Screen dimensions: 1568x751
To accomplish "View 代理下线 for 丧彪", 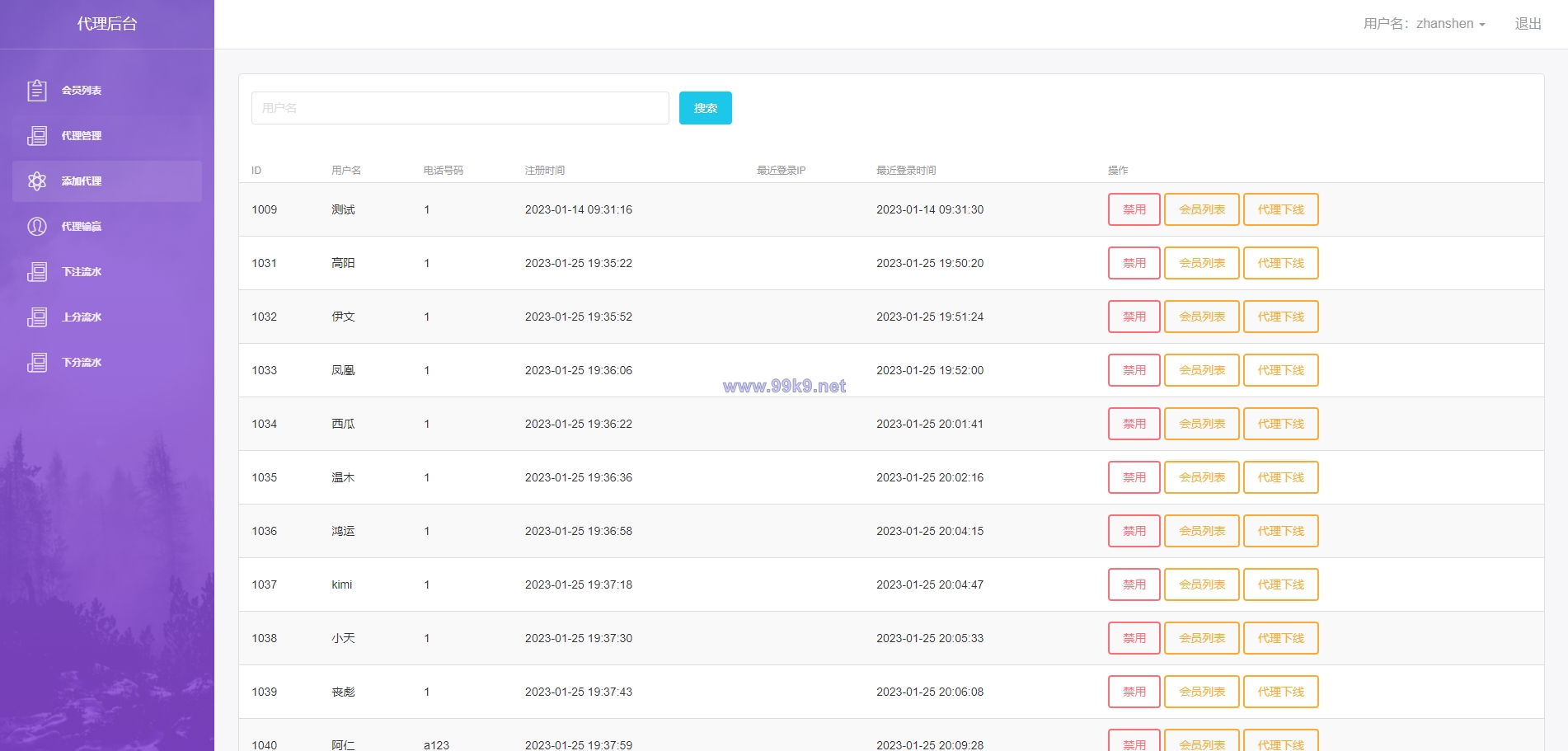I will coord(1281,692).
